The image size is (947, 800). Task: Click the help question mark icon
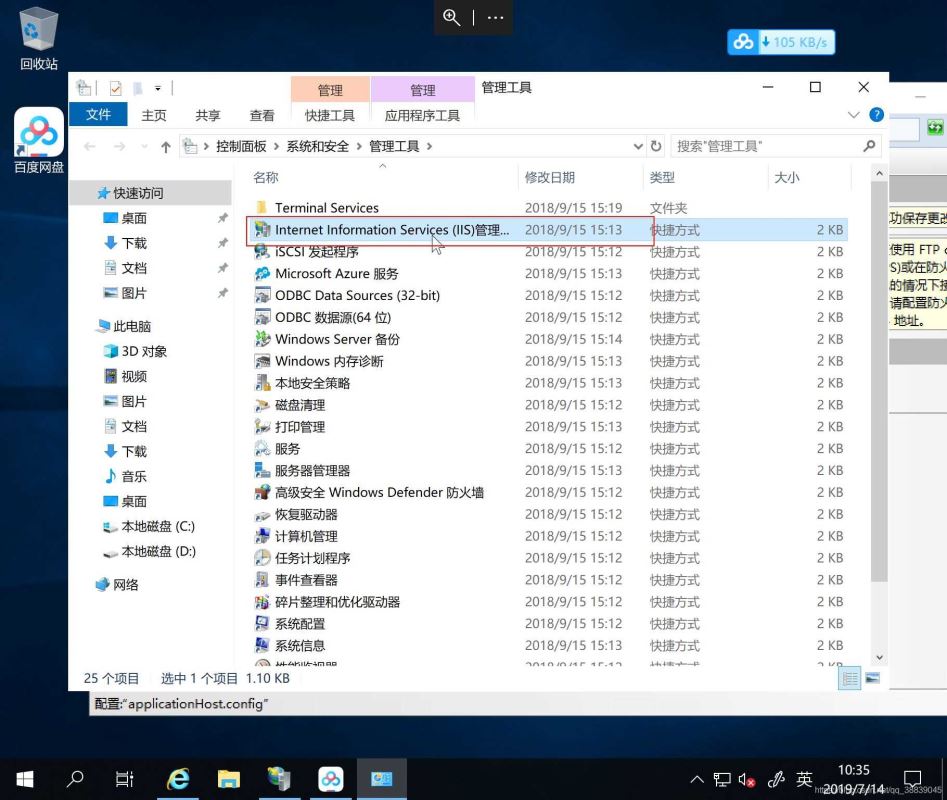click(876, 115)
